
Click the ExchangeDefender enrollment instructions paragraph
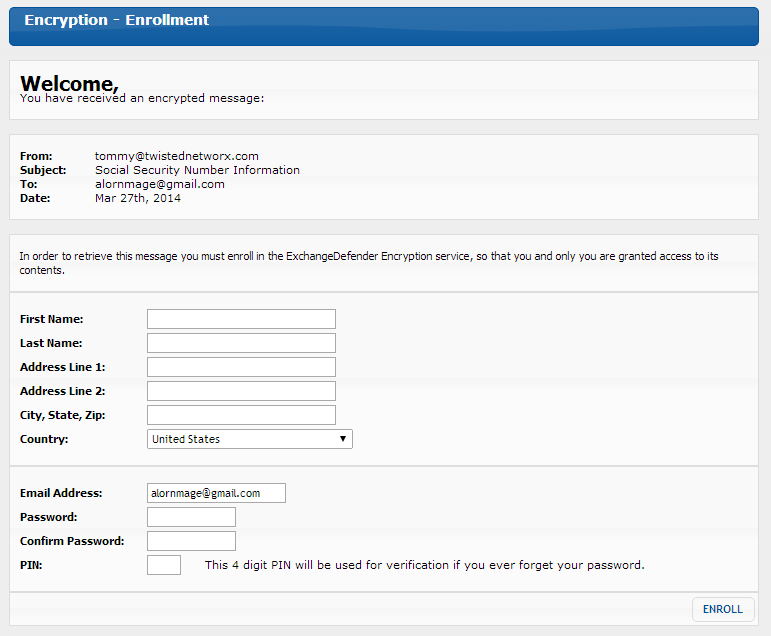369,263
